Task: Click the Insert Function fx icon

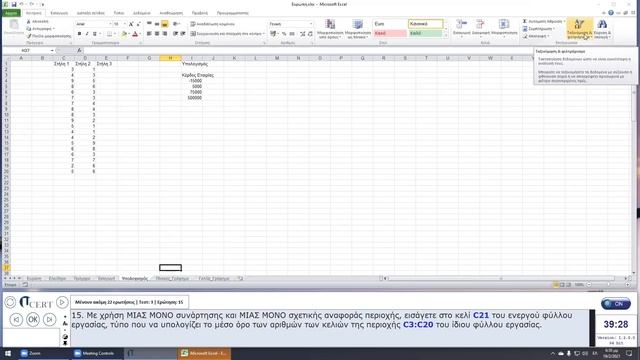Action: tap(79, 50)
